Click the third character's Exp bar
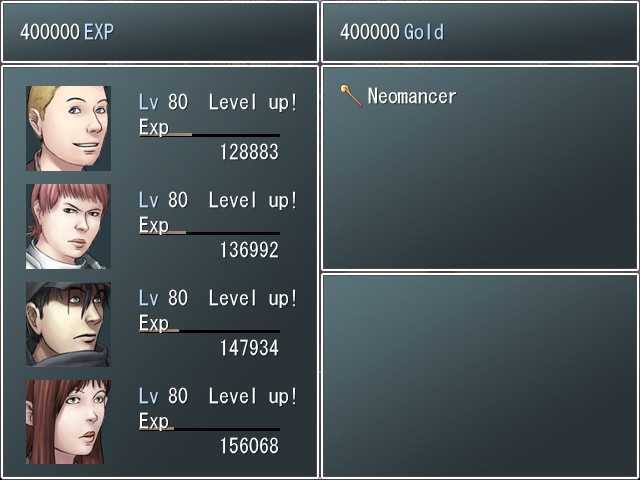This screenshot has height=480, width=640. pos(209,331)
